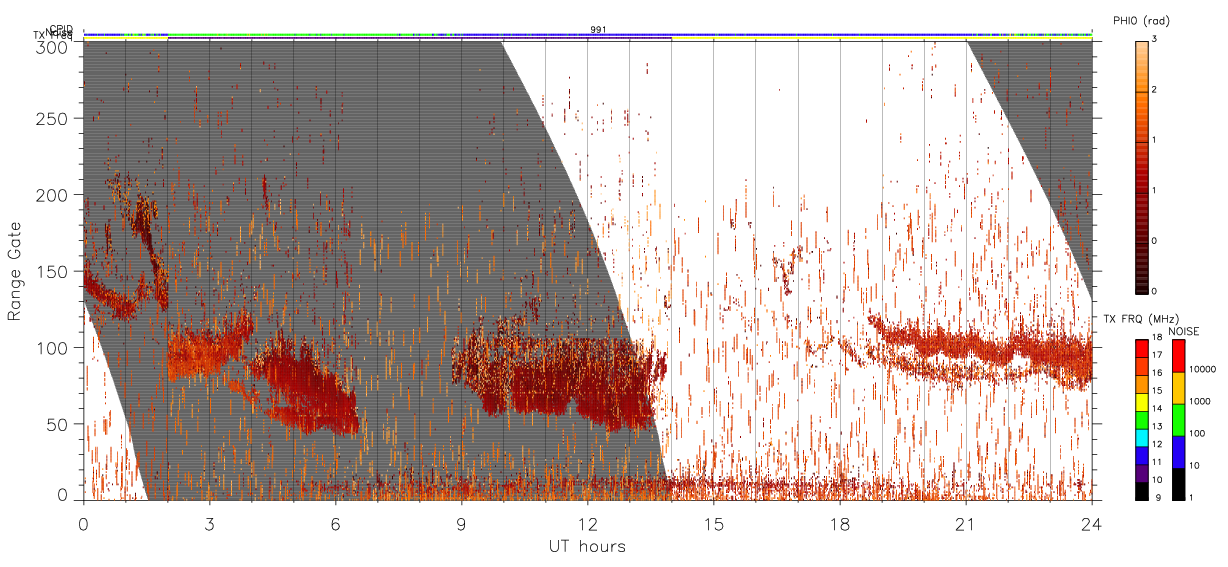Click x-axis tick label '24'
The image size is (1228, 567).
click(x=1092, y=524)
